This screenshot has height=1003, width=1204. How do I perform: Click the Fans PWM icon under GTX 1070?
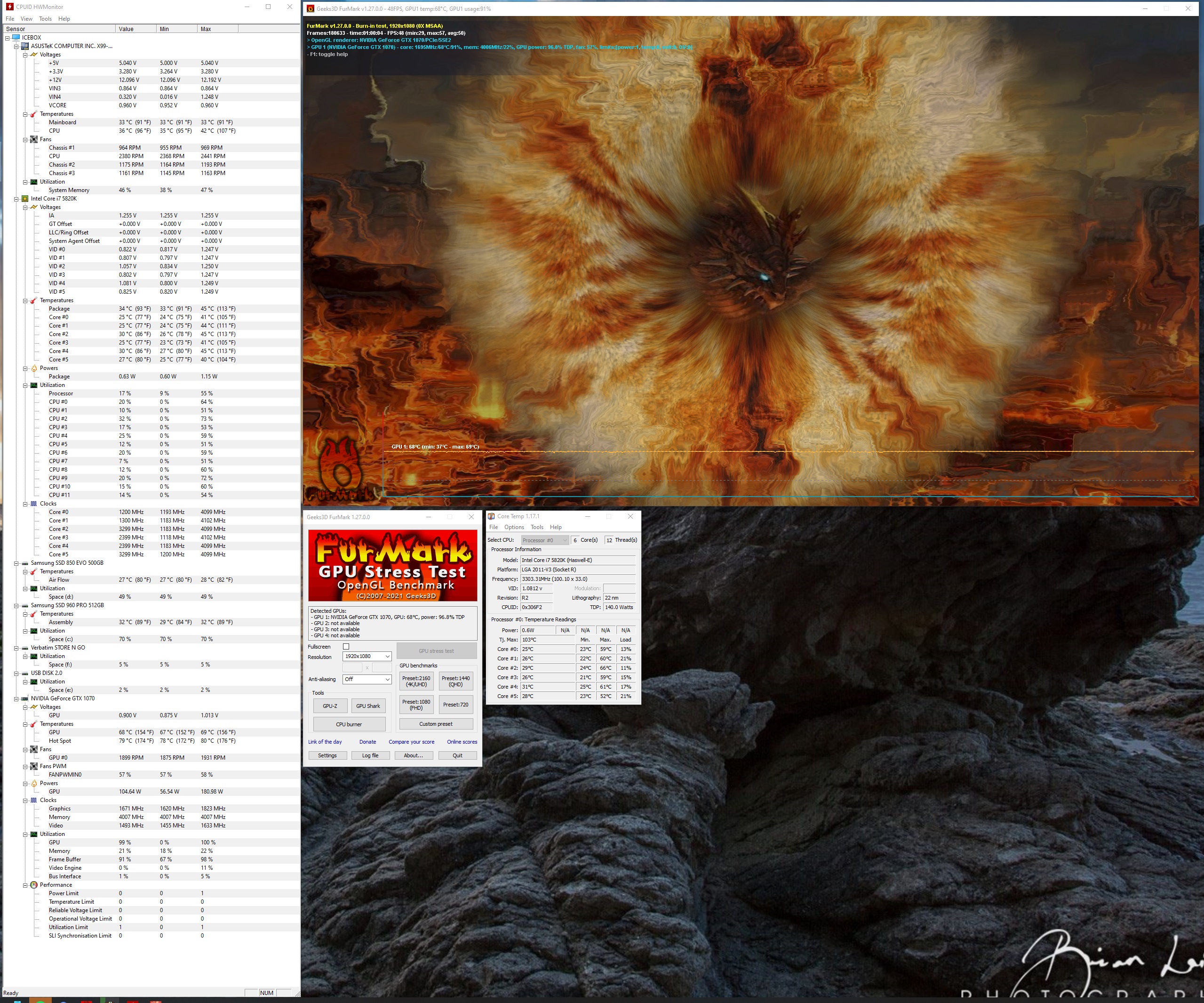(34, 766)
